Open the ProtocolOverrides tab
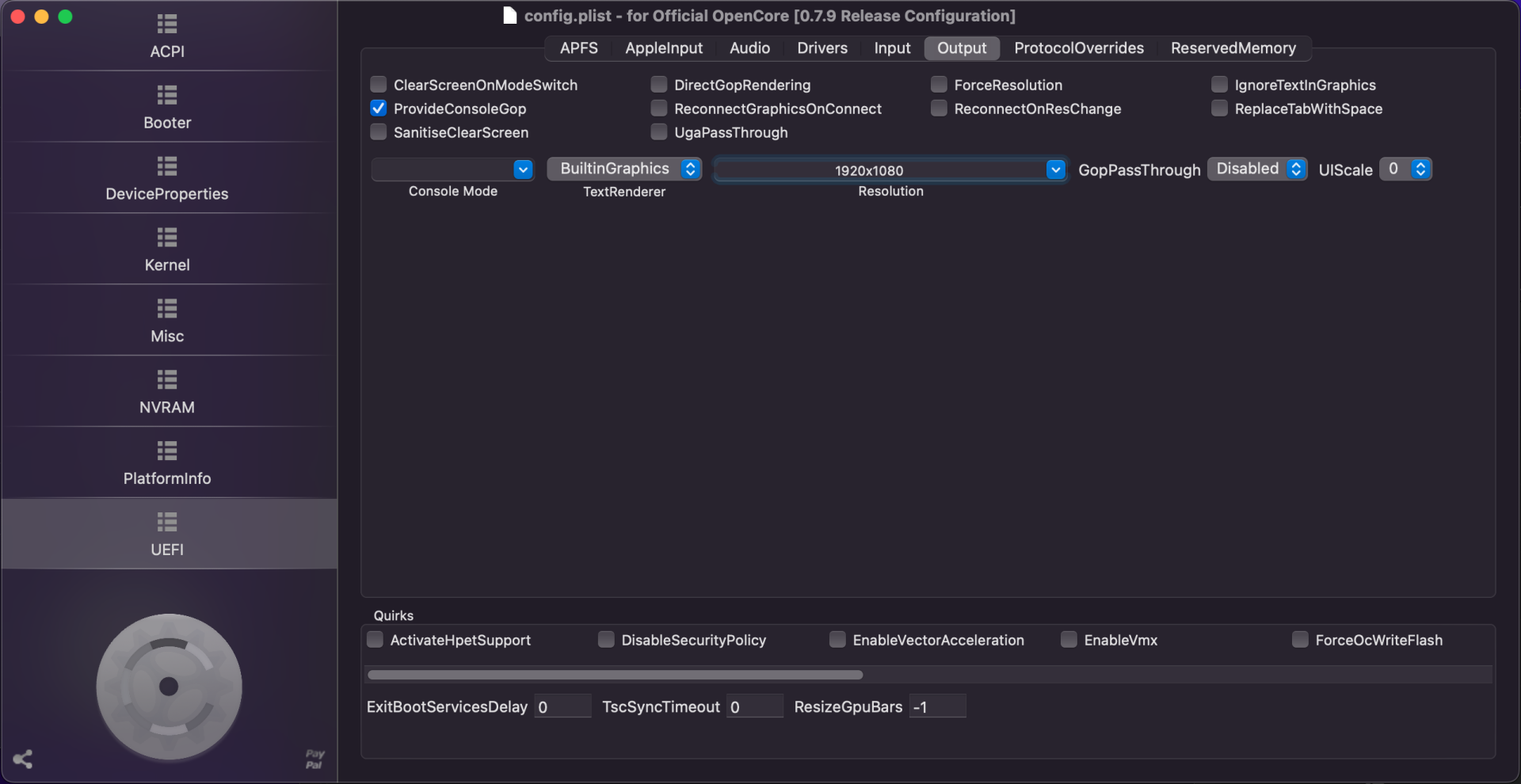 coord(1079,48)
